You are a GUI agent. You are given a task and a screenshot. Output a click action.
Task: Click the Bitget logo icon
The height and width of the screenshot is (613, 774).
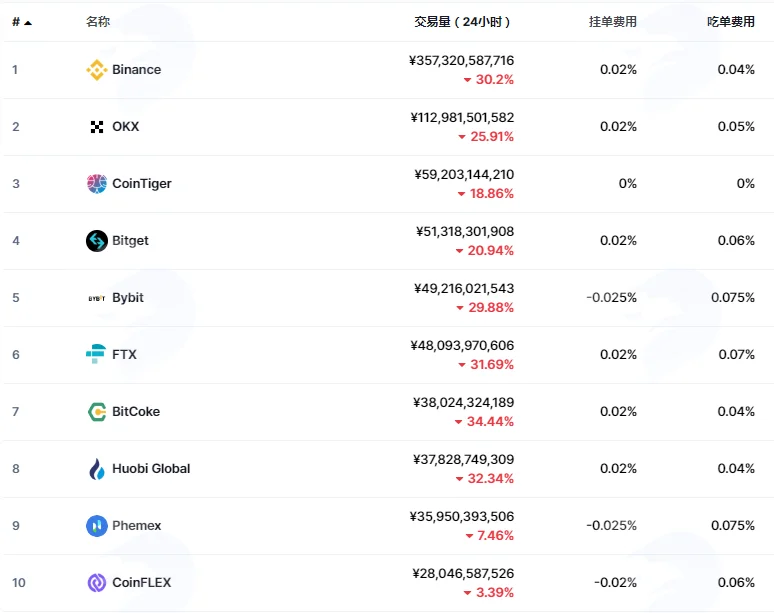(97, 241)
